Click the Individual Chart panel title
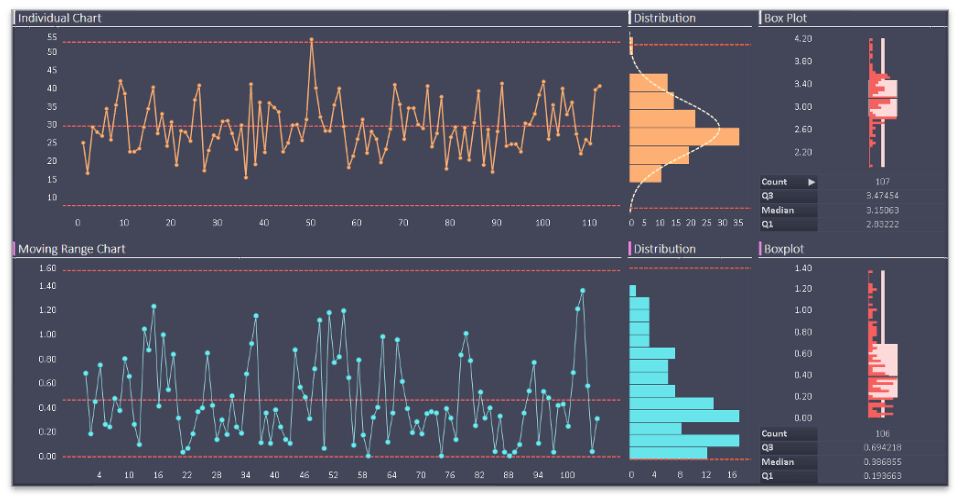Image resolution: width=960 pixels, height=500 pixels. tap(60, 18)
